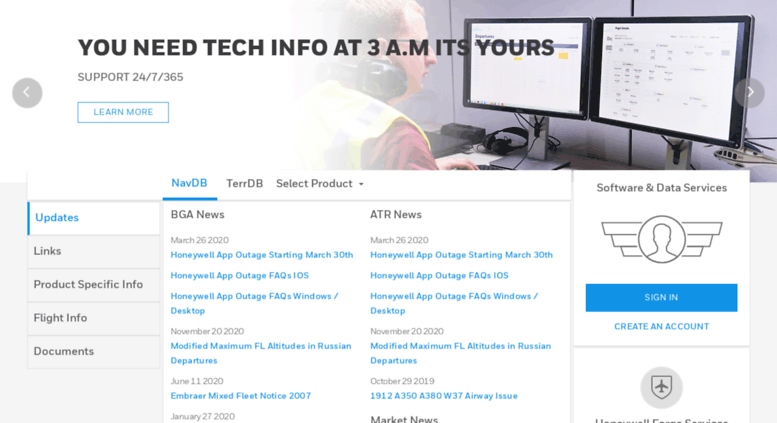Image resolution: width=777 pixels, height=423 pixels.
Task: Open 1912 A350 A380 W37 Airway Issue
Action: [x=444, y=396]
